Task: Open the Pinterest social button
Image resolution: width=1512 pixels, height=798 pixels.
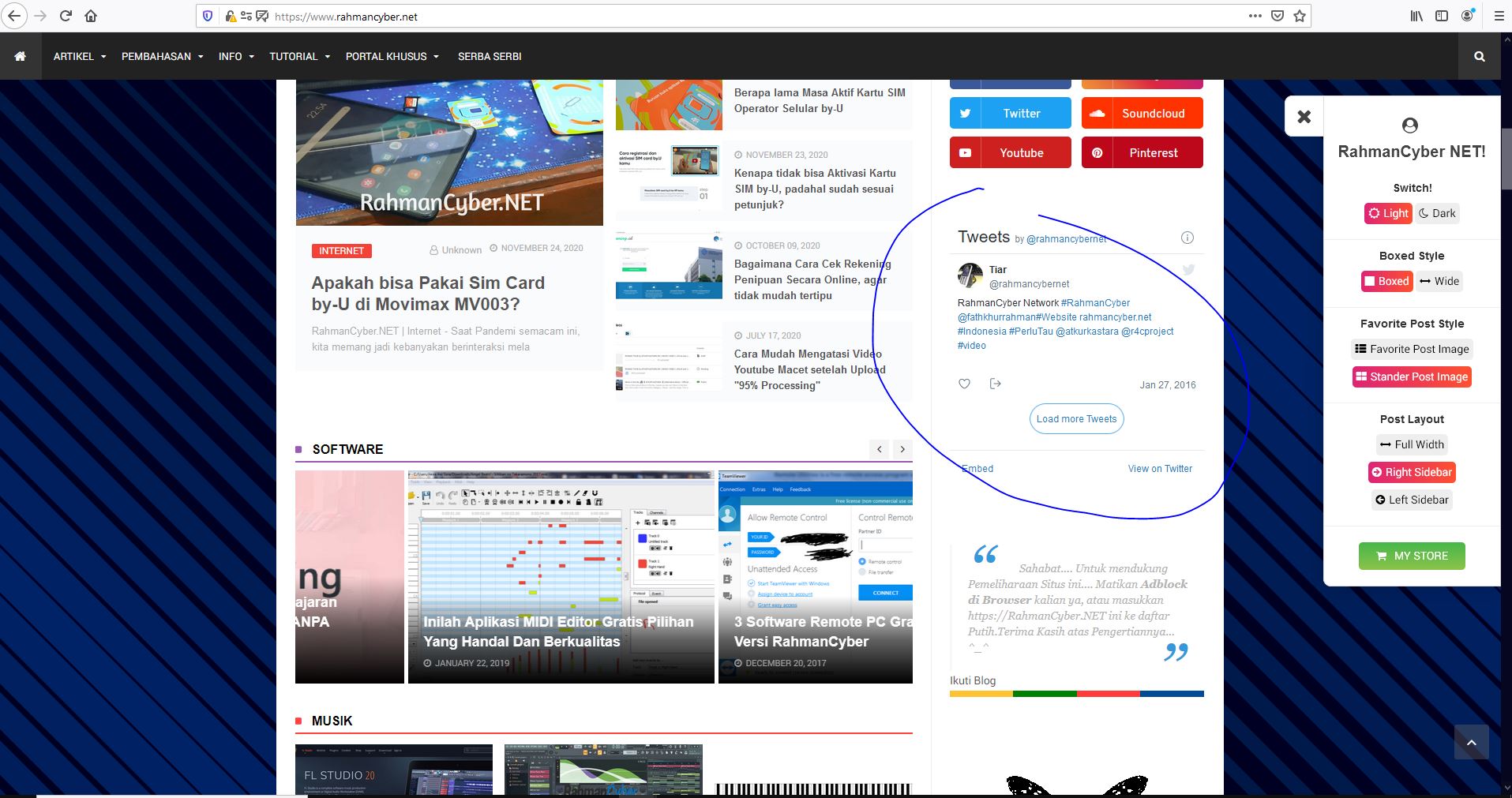Action: 1142,152
